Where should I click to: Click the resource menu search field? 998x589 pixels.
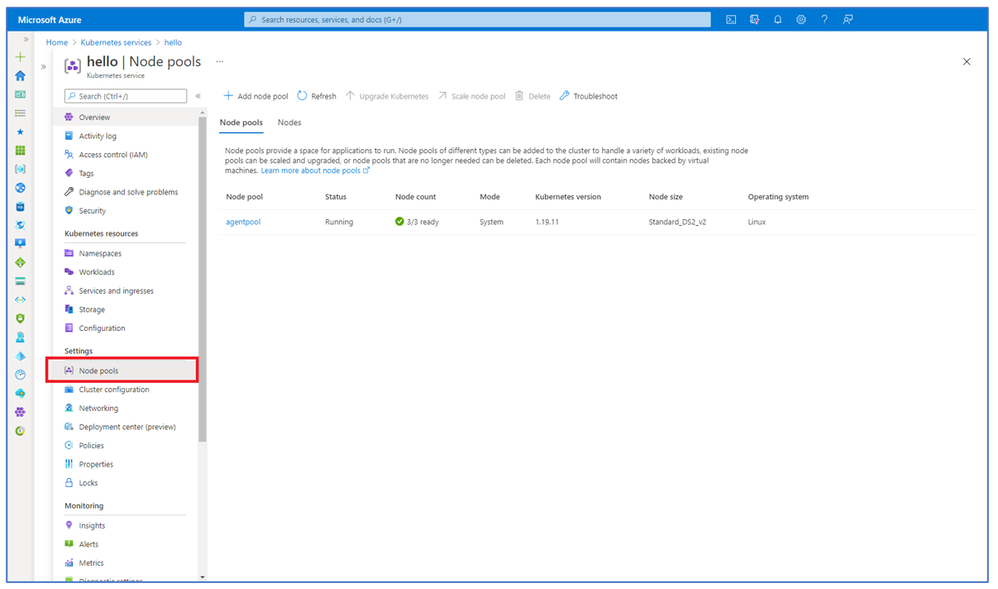[125, 96]
